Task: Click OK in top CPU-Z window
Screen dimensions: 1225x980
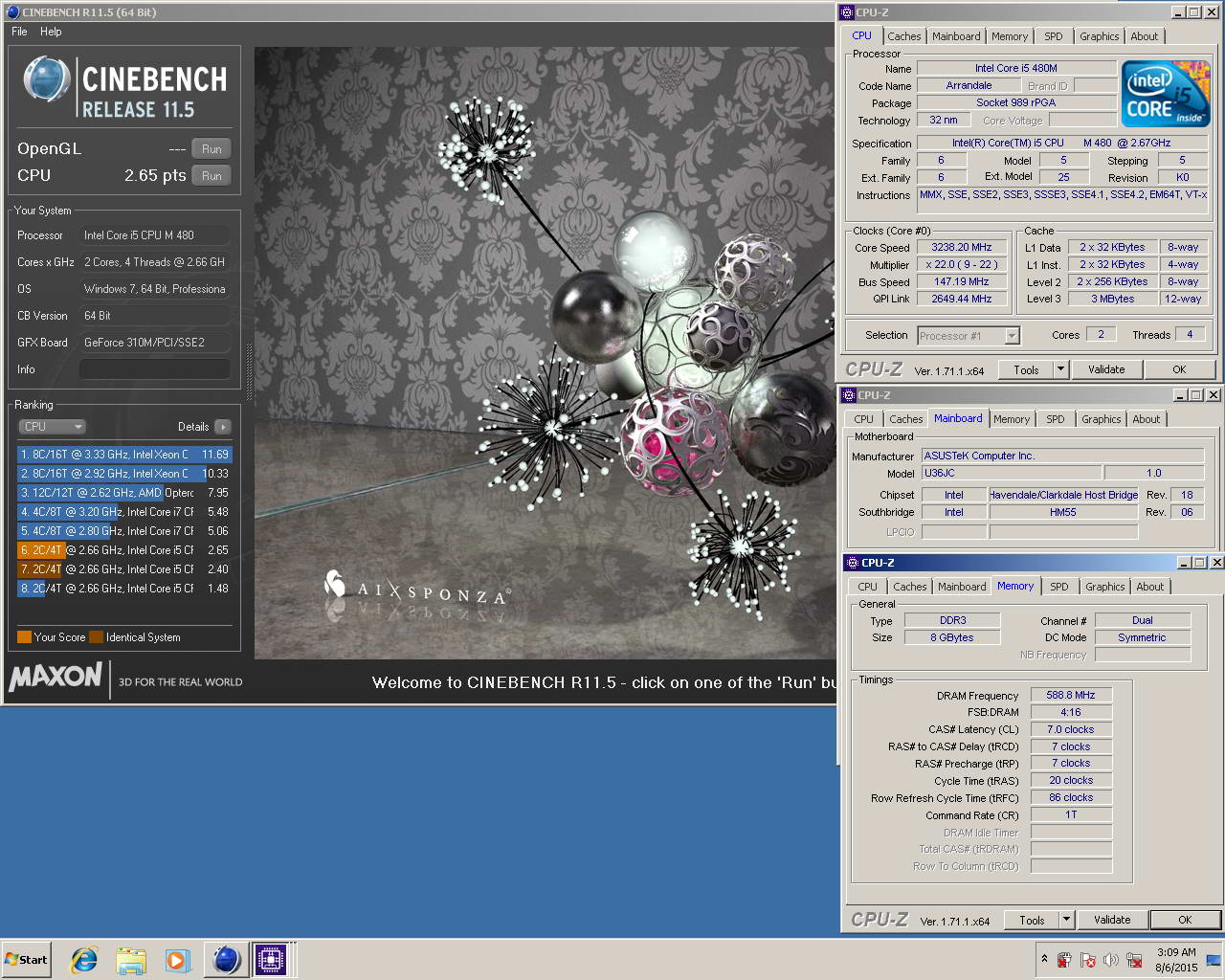Action: point(1179,370)
